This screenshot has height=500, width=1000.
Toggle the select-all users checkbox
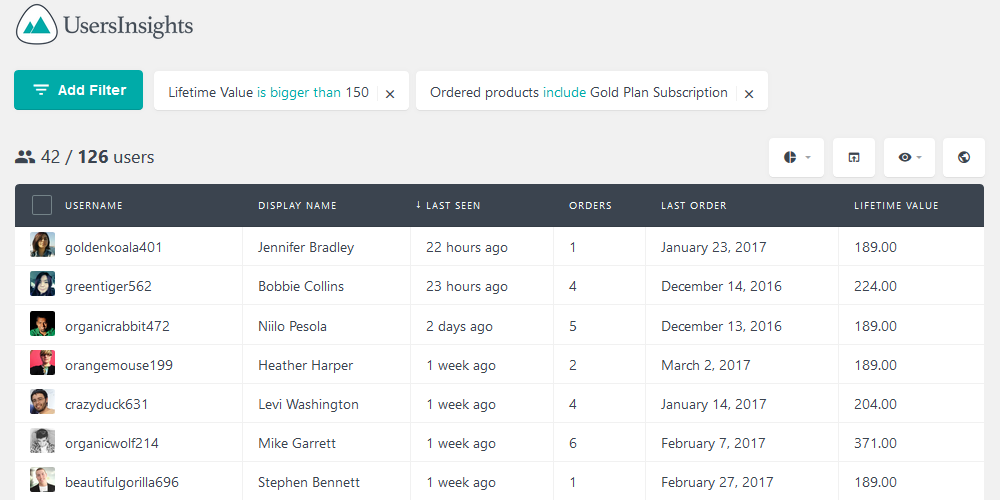(x=42, y=205)
